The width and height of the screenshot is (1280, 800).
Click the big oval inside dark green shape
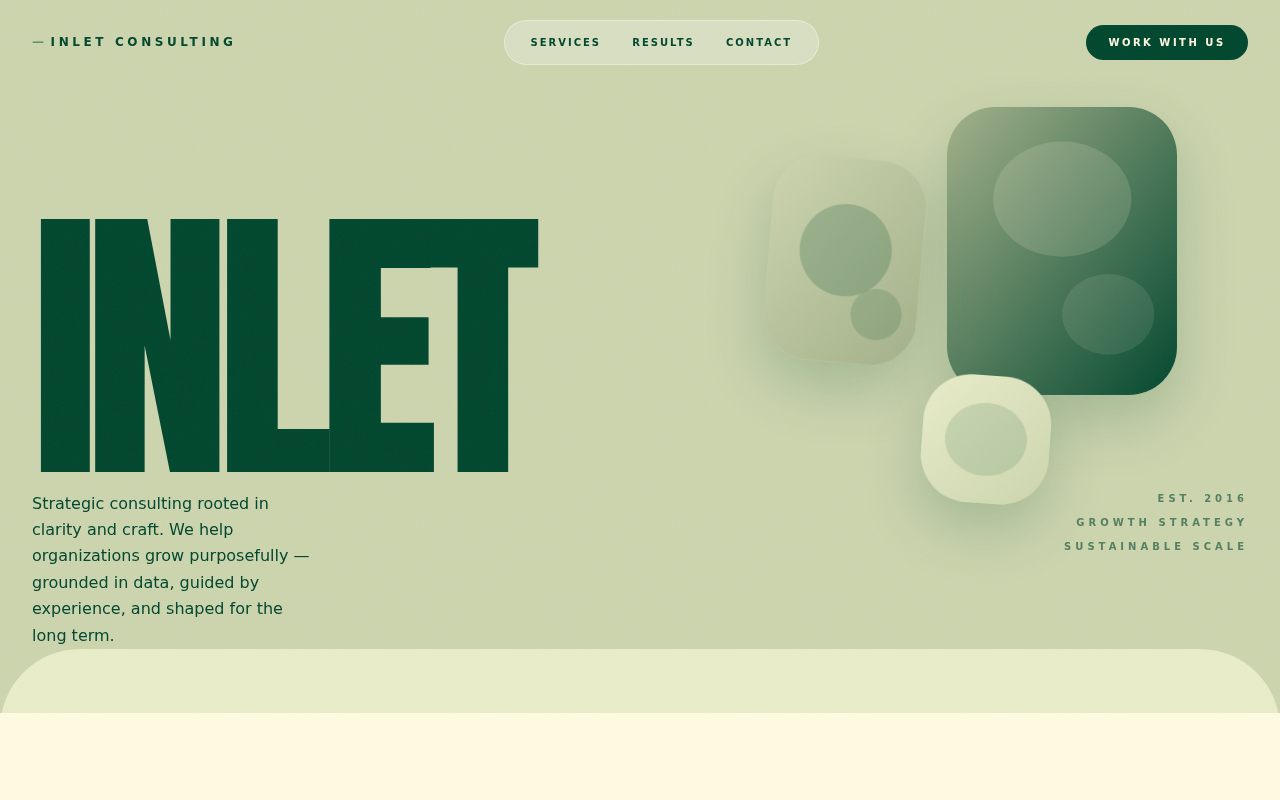pyautogui.click(x=1062, y=199)
